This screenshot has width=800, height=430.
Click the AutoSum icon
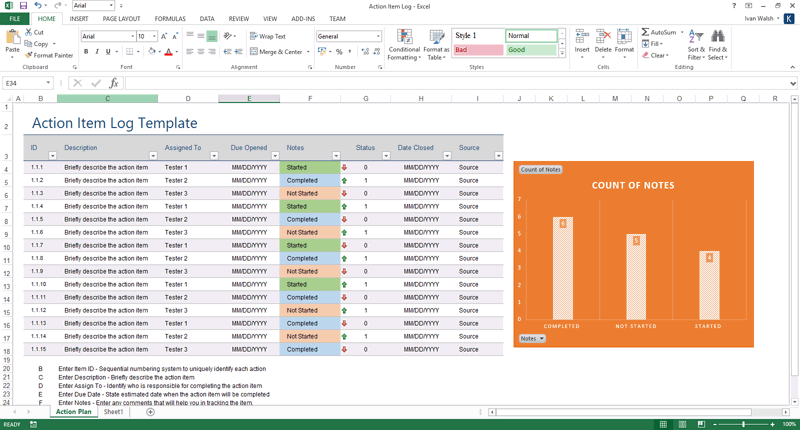point(646,32)
